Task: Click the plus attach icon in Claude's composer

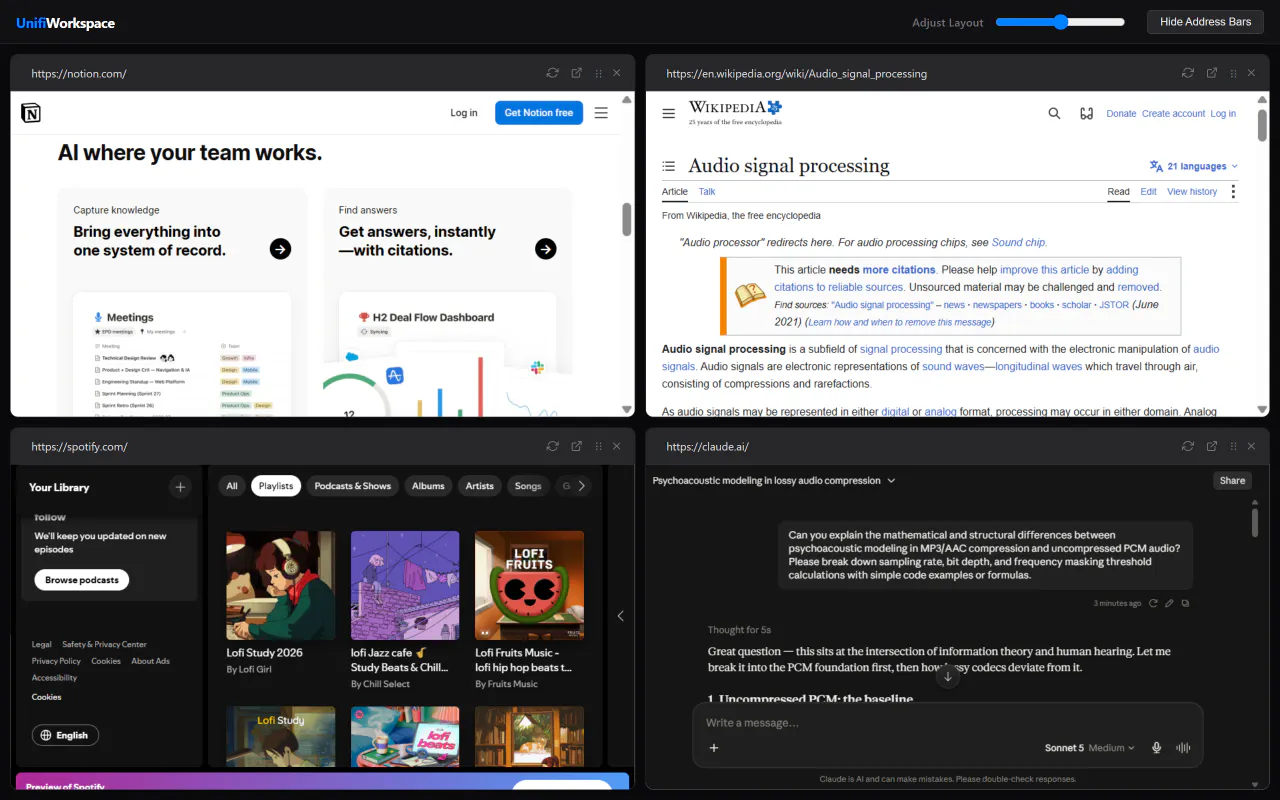Action: 714,747
